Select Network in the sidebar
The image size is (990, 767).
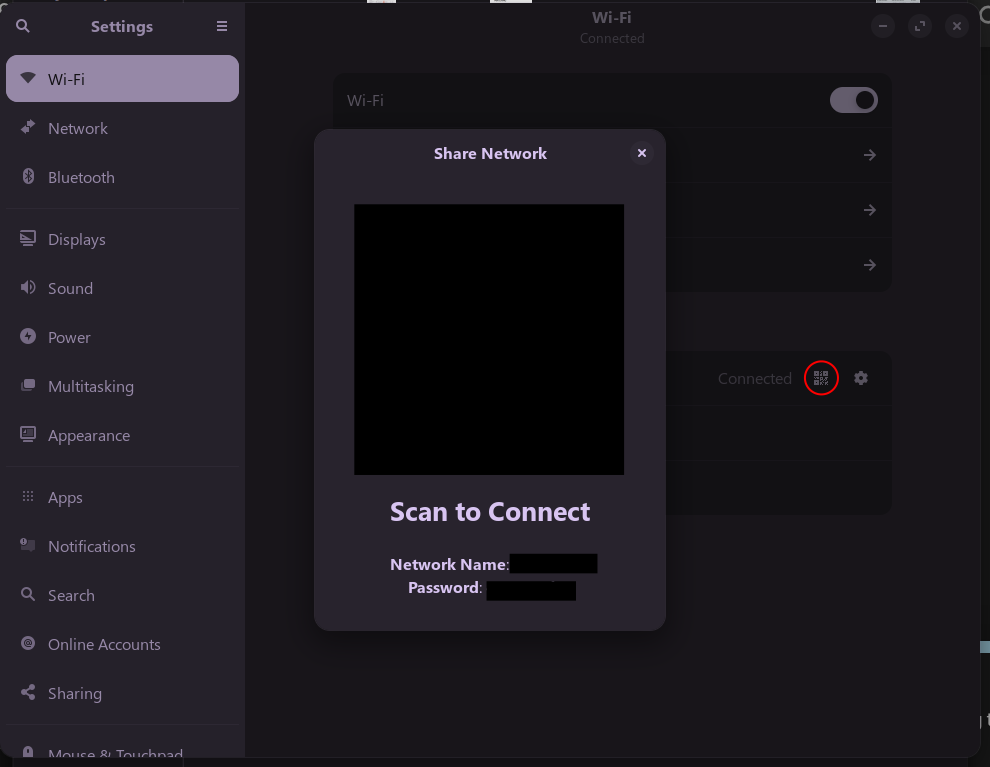(78, 128)
